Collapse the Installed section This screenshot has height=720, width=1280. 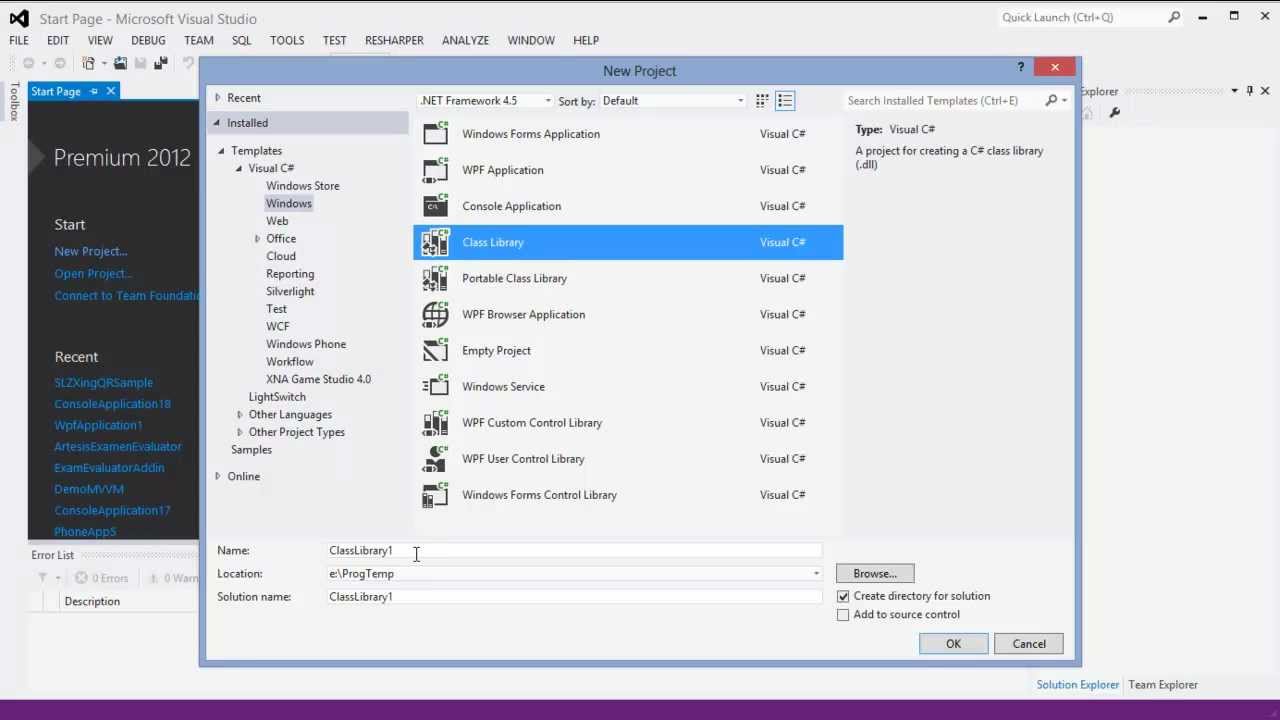(x=217, y=123)
